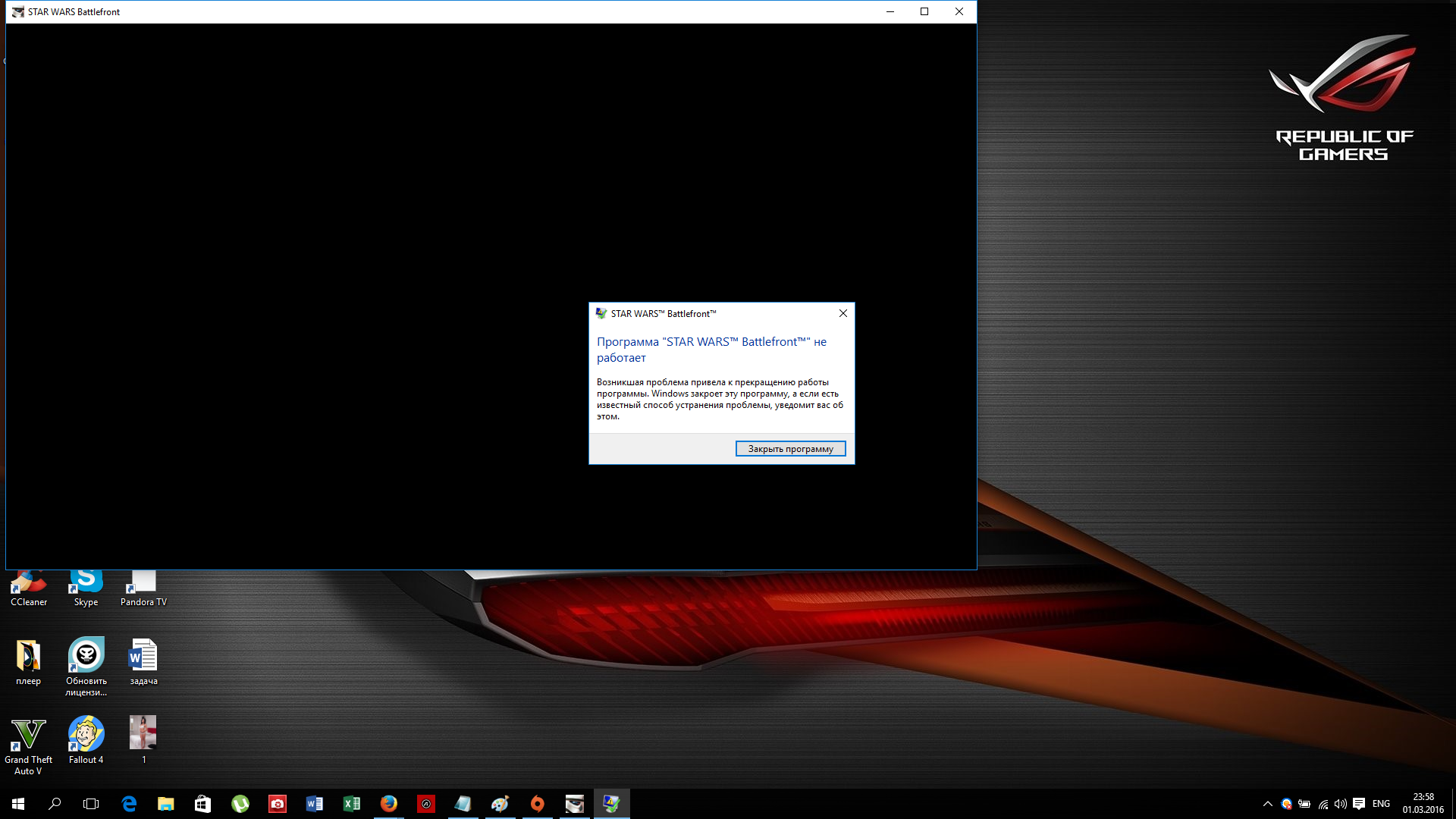Select the задача Word document icon
Screen dimensions: 1456x819
point(143,662)
